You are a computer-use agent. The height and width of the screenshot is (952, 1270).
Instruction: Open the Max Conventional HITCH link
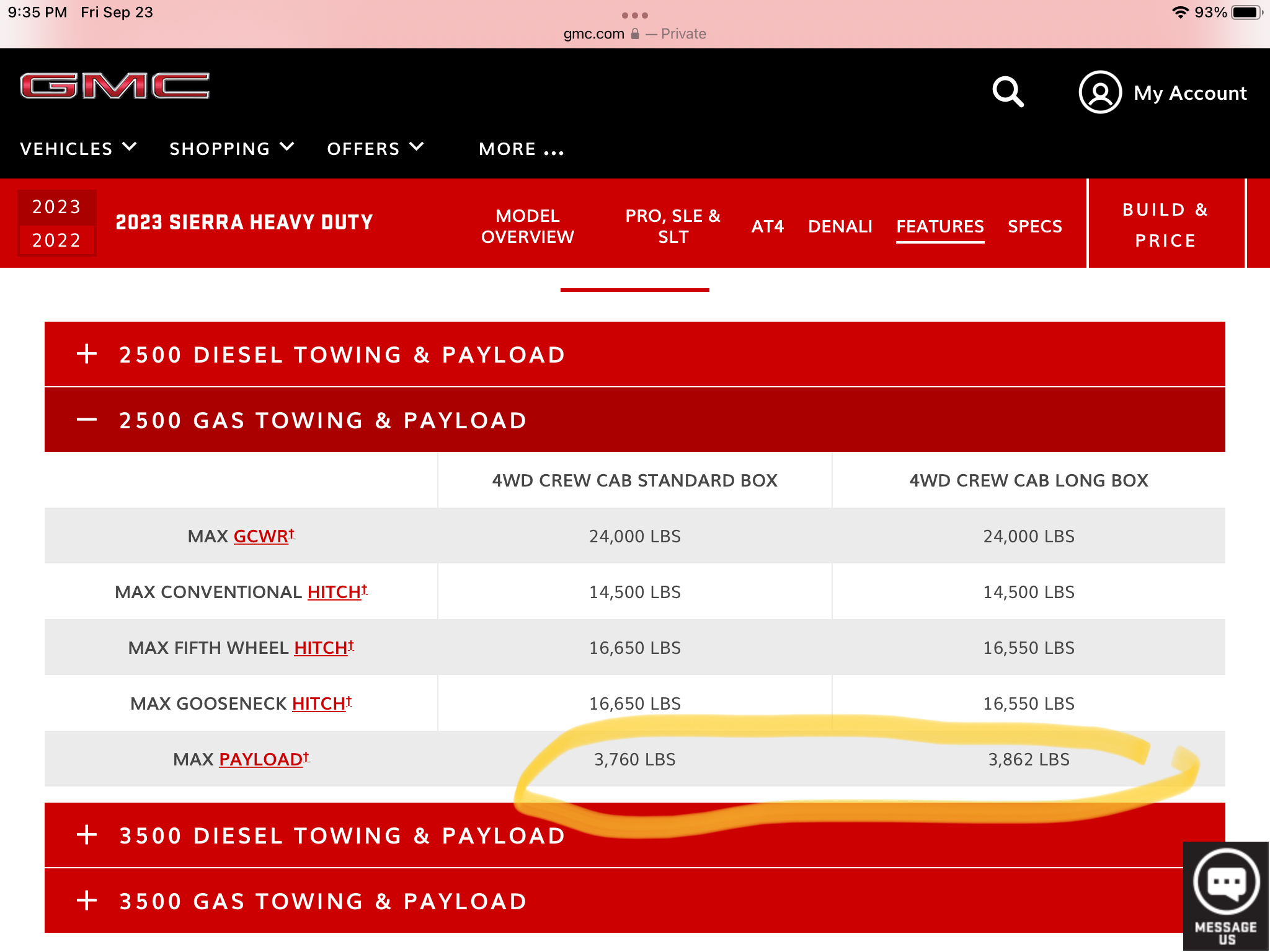[x=337, y=592]
